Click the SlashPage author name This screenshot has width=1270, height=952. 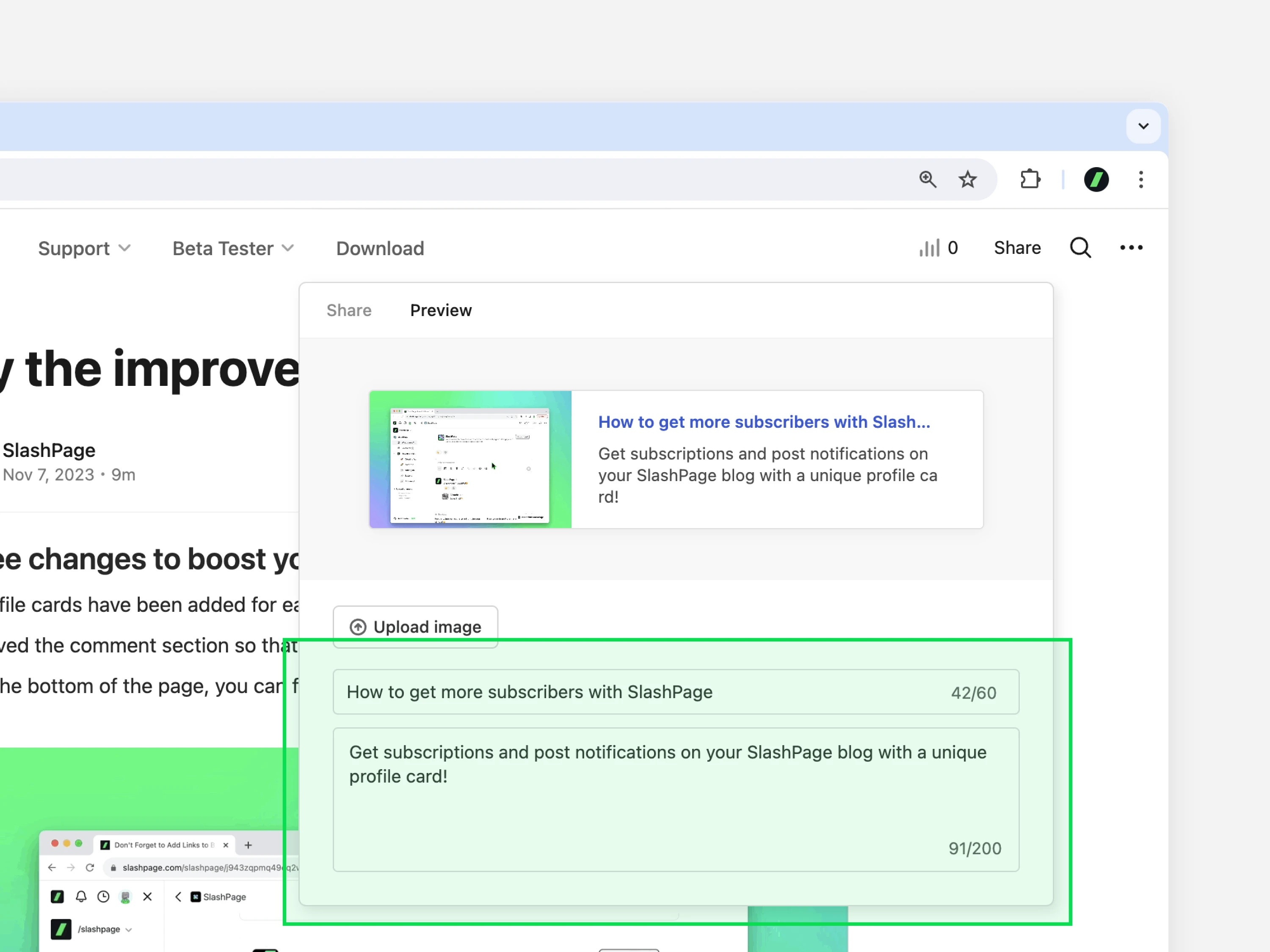tap(49, 451)
